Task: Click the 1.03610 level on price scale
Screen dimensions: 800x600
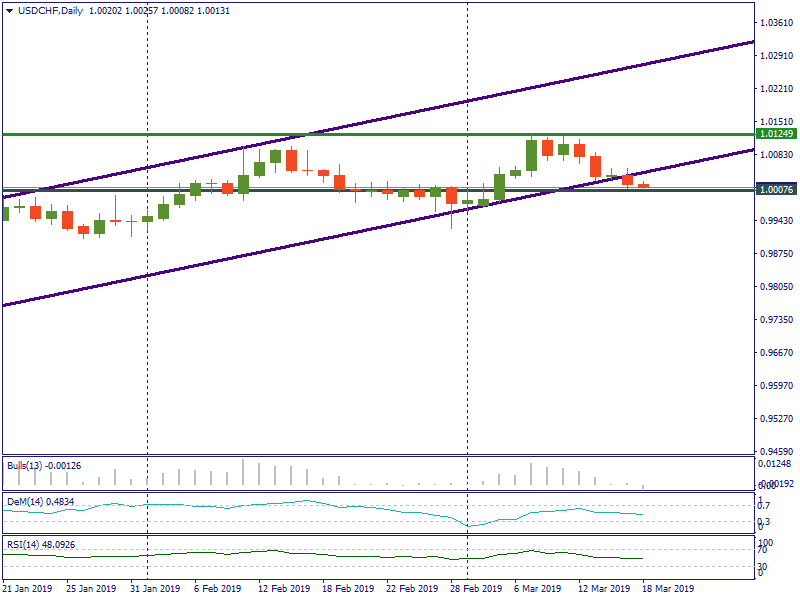Action: 776,23
